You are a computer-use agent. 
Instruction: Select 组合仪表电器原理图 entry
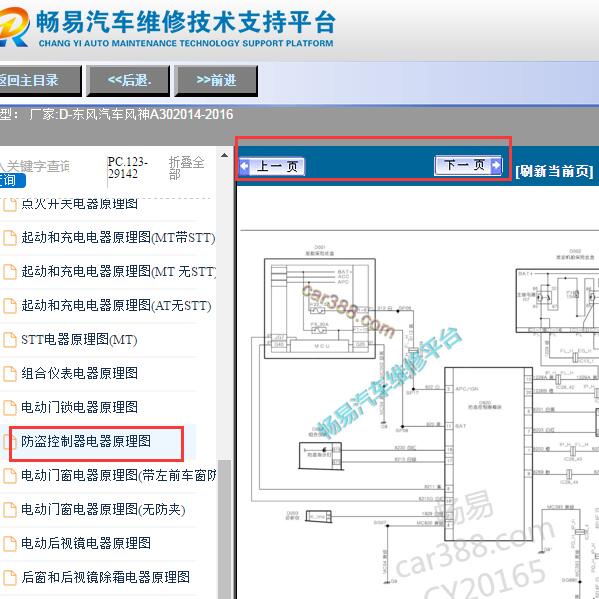click(79, 373)
